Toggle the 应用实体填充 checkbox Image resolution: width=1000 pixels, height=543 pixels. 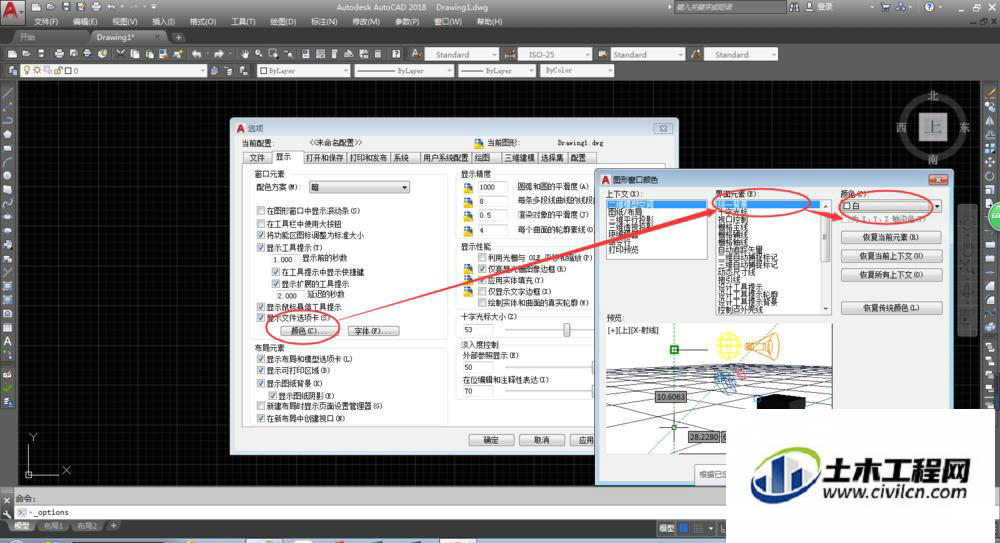click(x=482, y=280)
